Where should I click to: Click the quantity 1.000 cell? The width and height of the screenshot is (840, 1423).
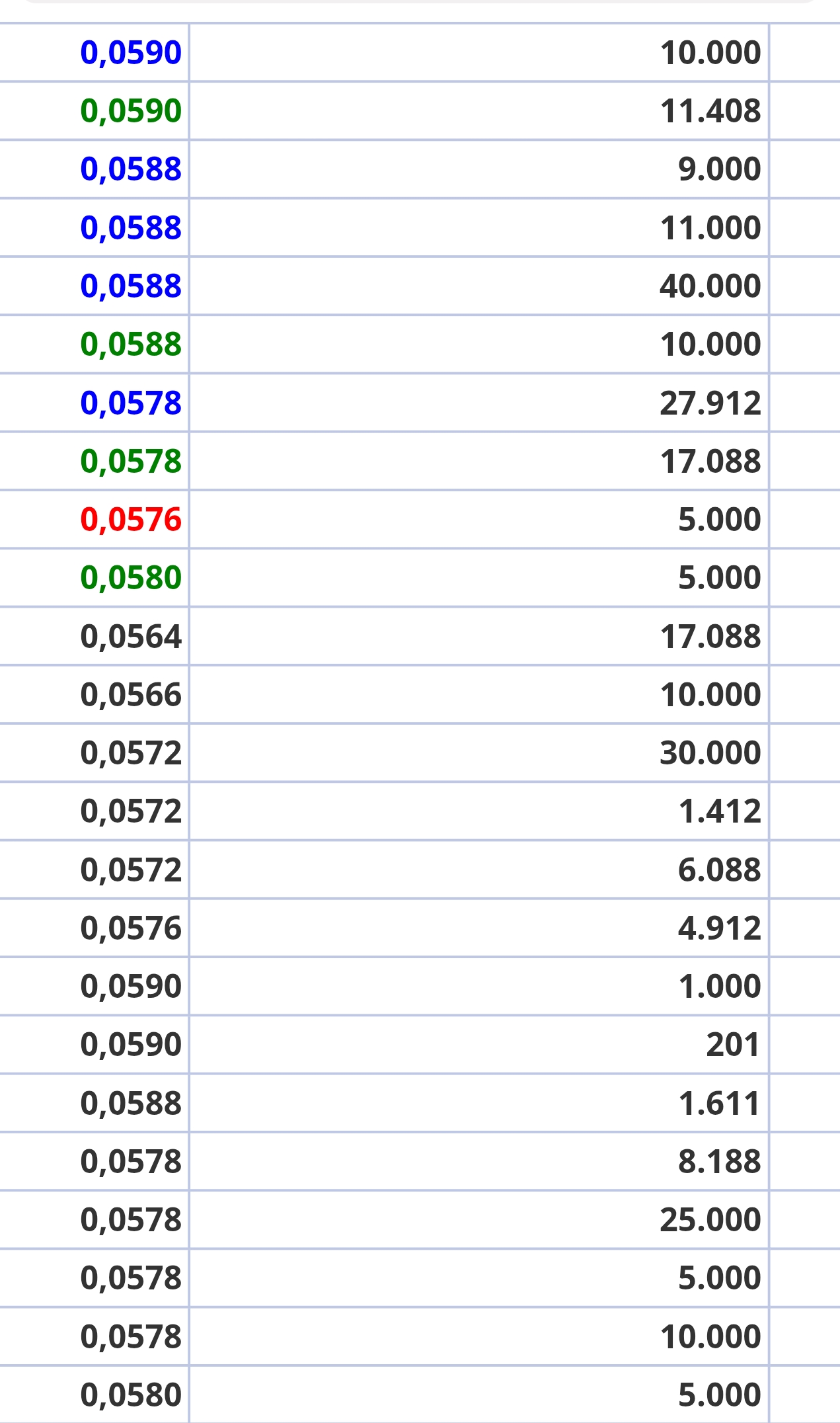pyautogui.click(x=479, y=986)
